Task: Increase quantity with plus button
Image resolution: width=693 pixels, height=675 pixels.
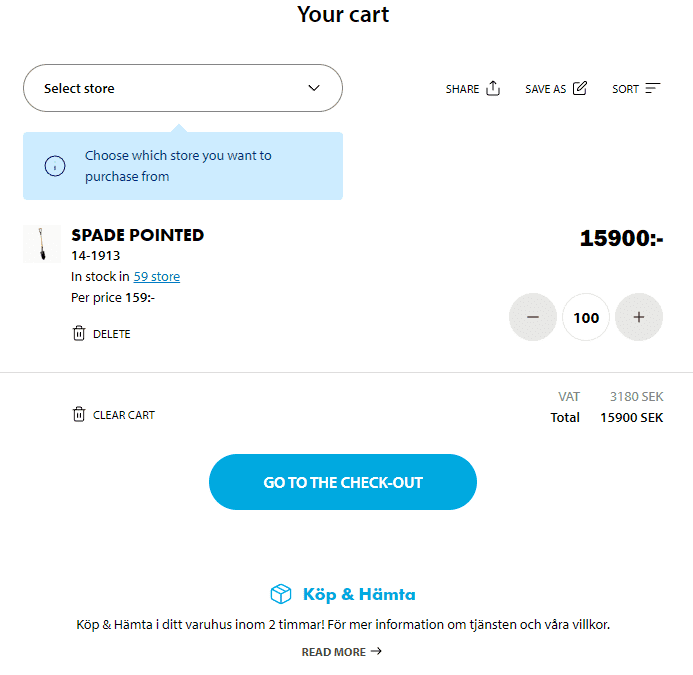Action: (639, 317)
